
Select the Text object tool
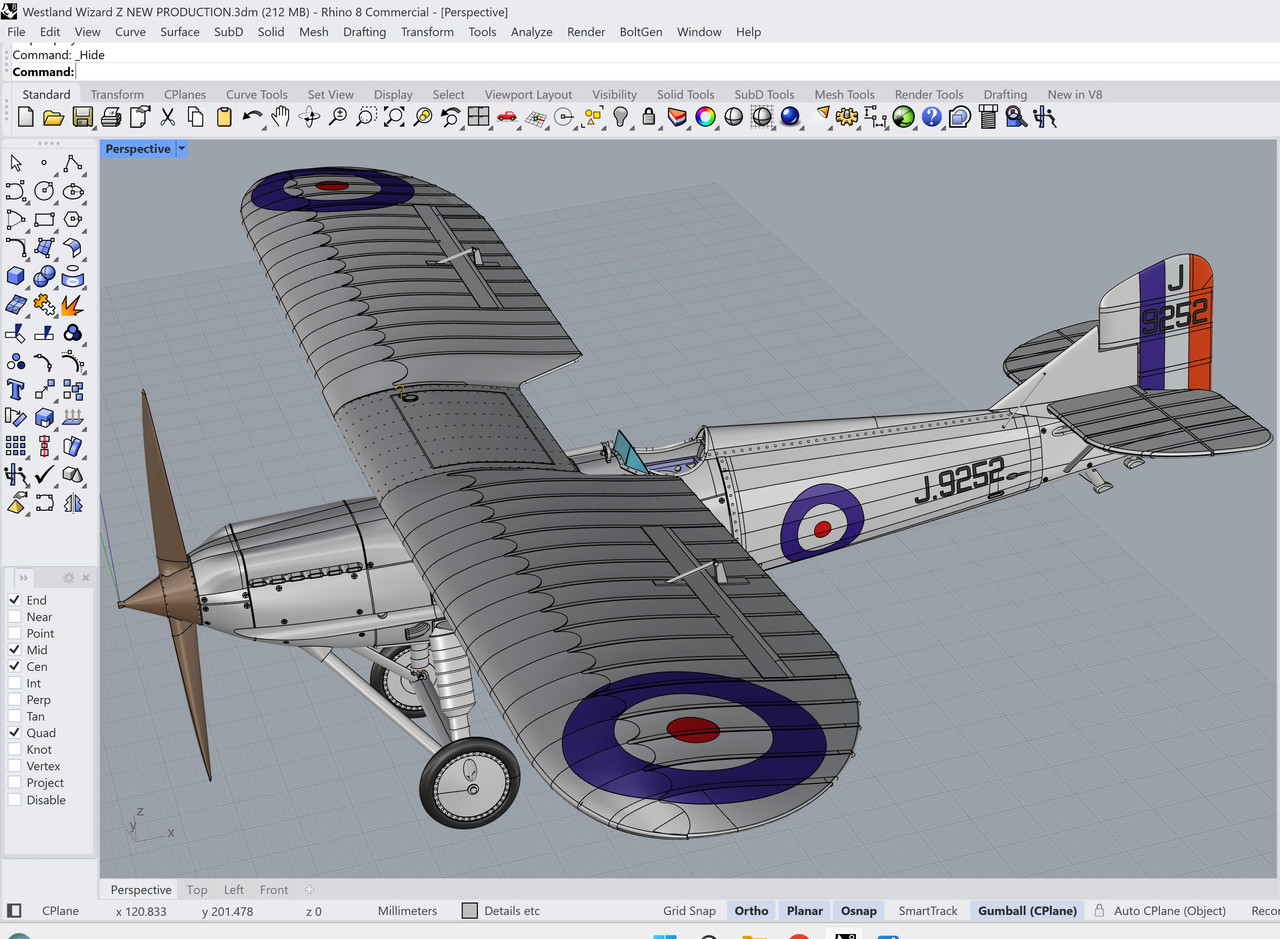pyautogui.click(x=15, y=389)
